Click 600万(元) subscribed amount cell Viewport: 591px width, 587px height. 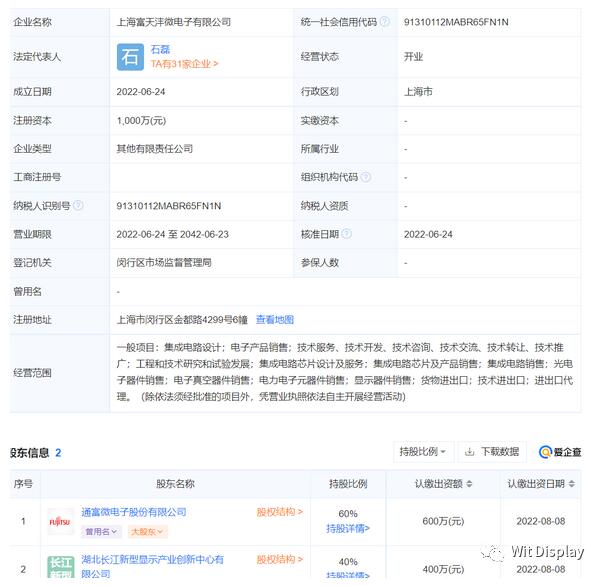coord(443,521)
